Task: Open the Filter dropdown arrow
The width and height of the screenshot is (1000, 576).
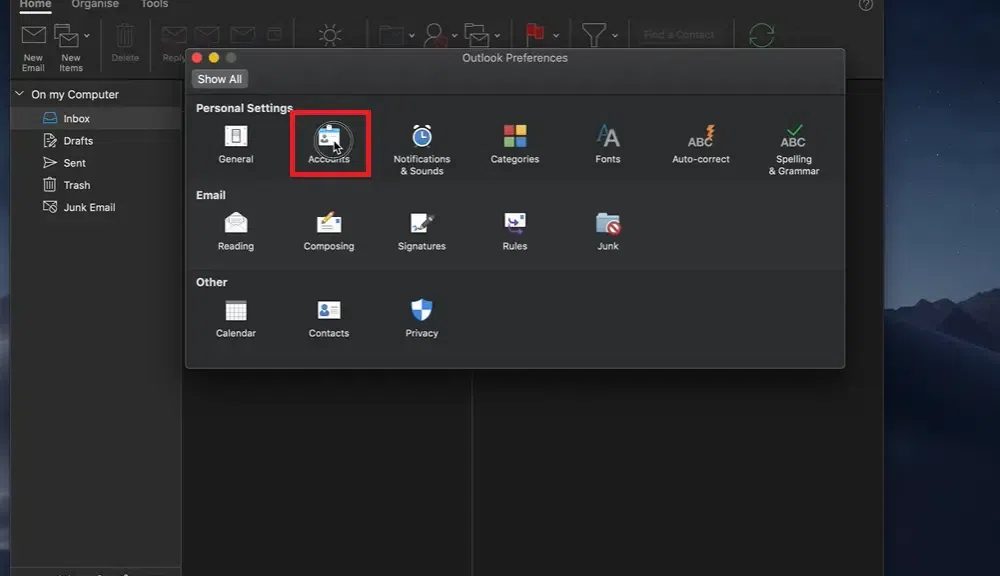Action: (x=615, y=36)
